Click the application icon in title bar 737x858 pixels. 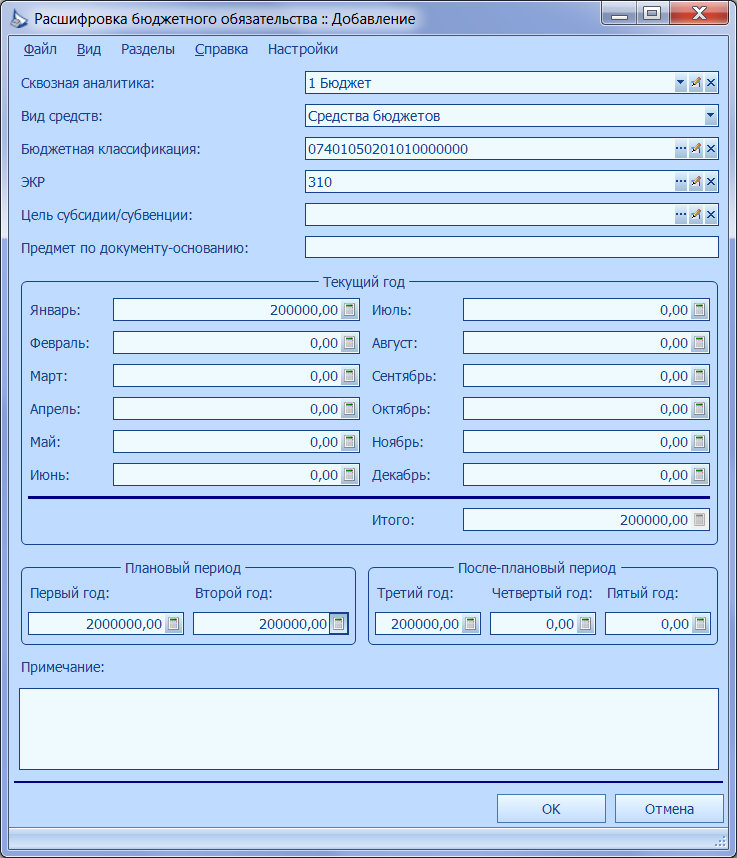point(19,19)
